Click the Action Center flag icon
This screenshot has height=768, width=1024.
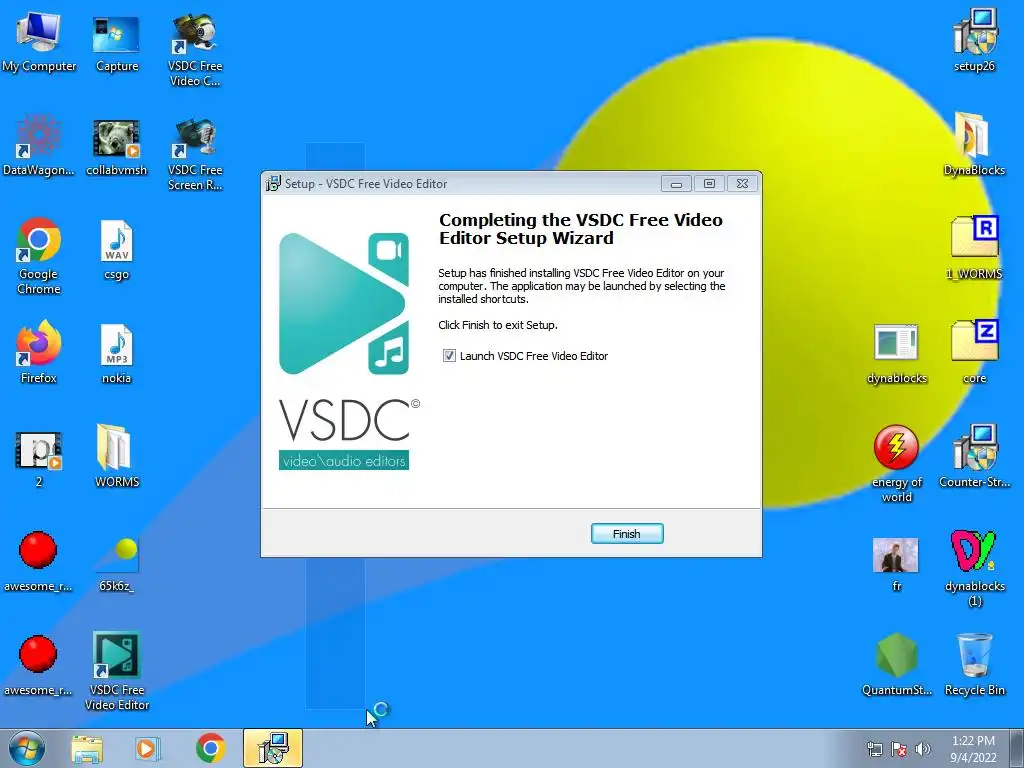(x=899, y=749)
